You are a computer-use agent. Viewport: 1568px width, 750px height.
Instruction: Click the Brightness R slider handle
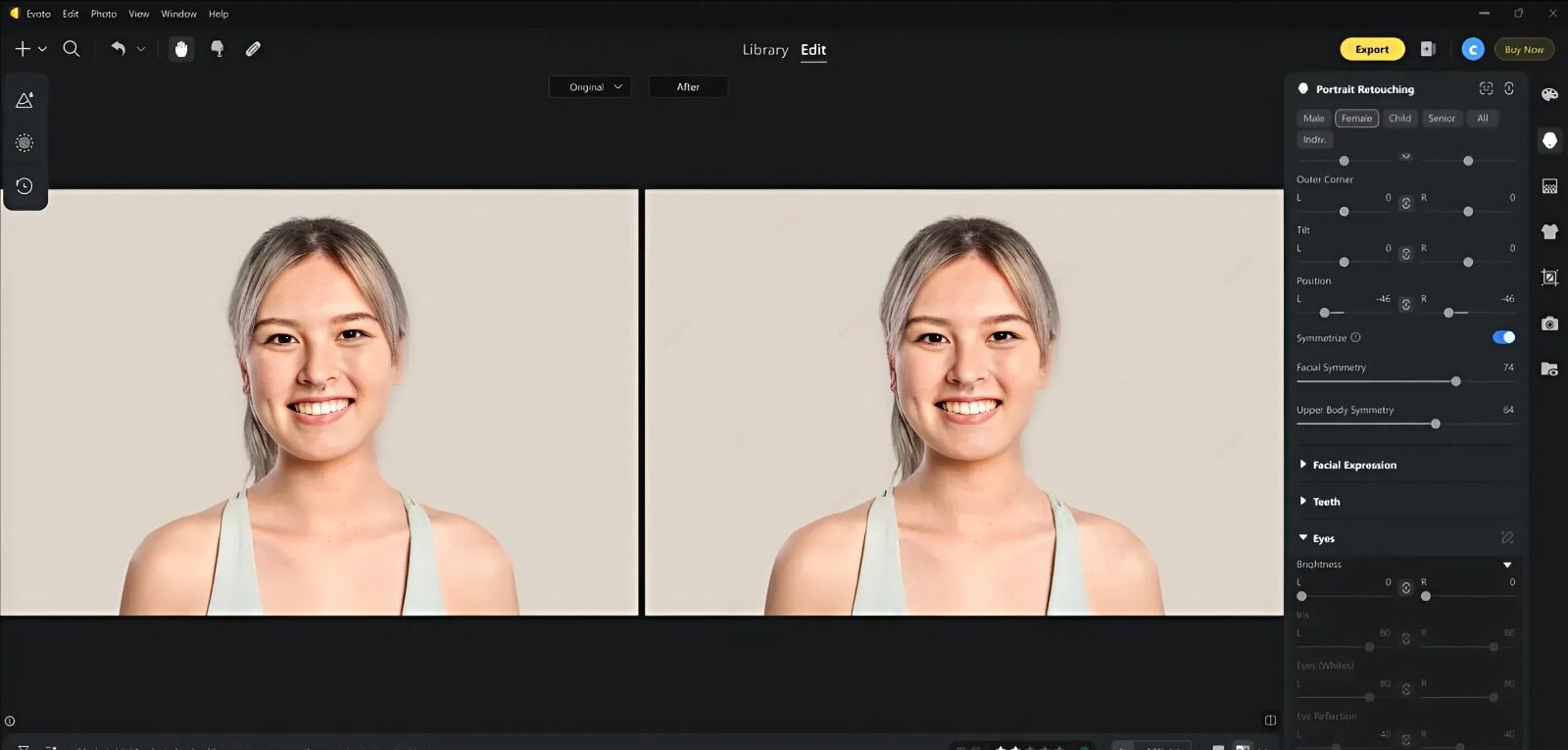click(x=1426, y=596)
